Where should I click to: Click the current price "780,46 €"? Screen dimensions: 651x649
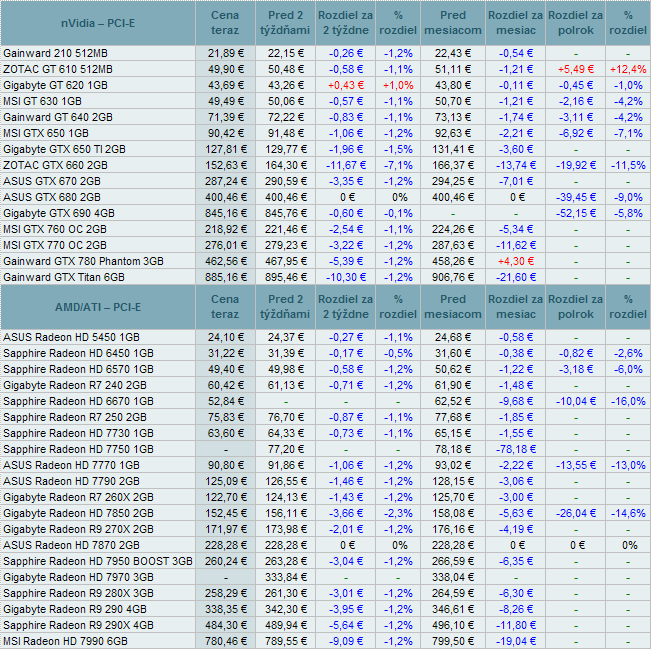(226, 642)
